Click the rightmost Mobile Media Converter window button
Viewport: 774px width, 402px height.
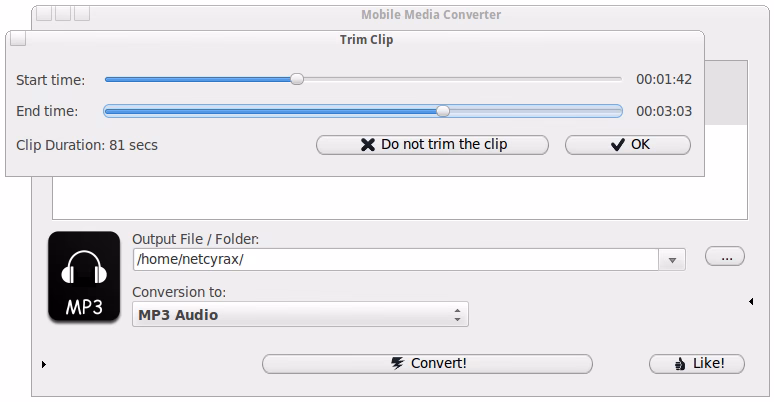pyautogui.click(x=82, y=14)
